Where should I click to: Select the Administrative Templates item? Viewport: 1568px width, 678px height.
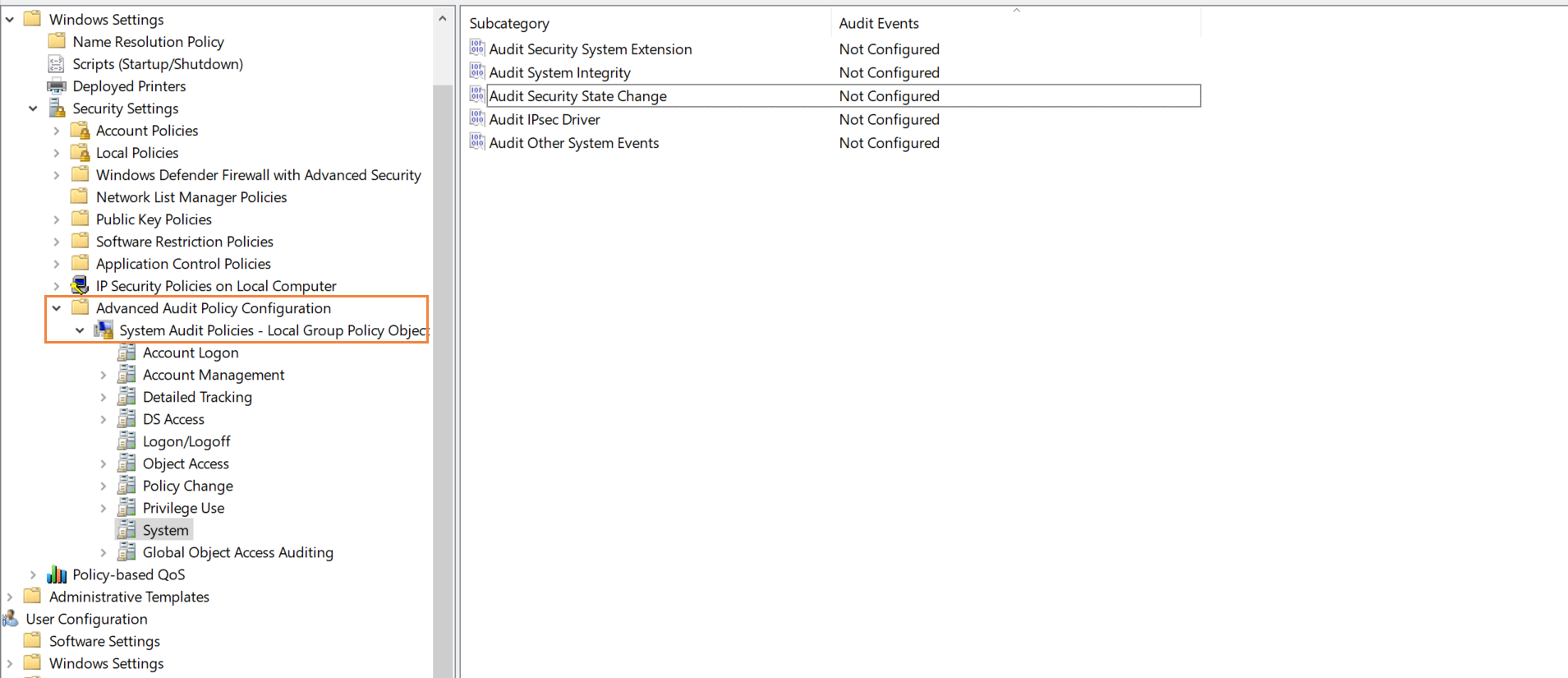click(129, 597)
